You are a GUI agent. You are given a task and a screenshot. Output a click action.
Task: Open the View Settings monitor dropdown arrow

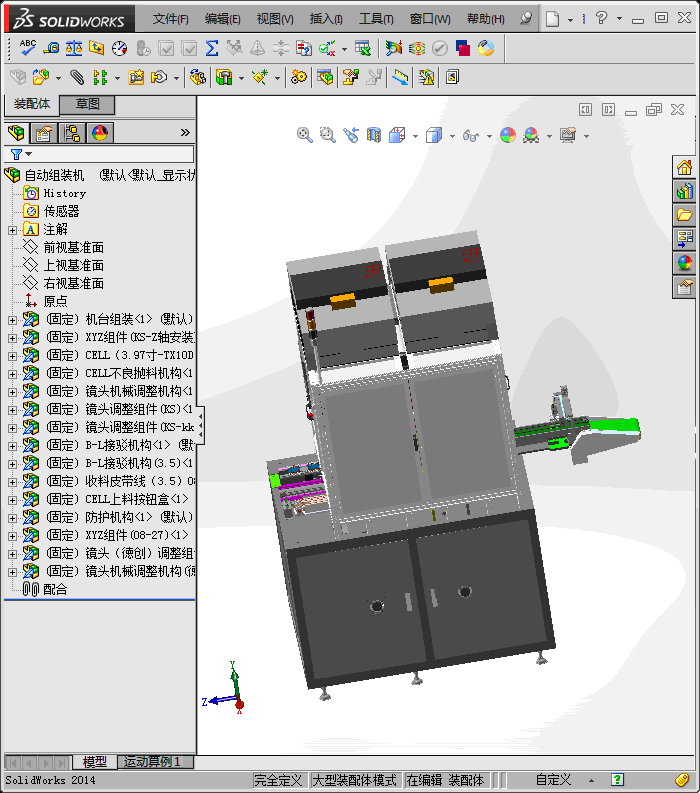pos(586,136)
